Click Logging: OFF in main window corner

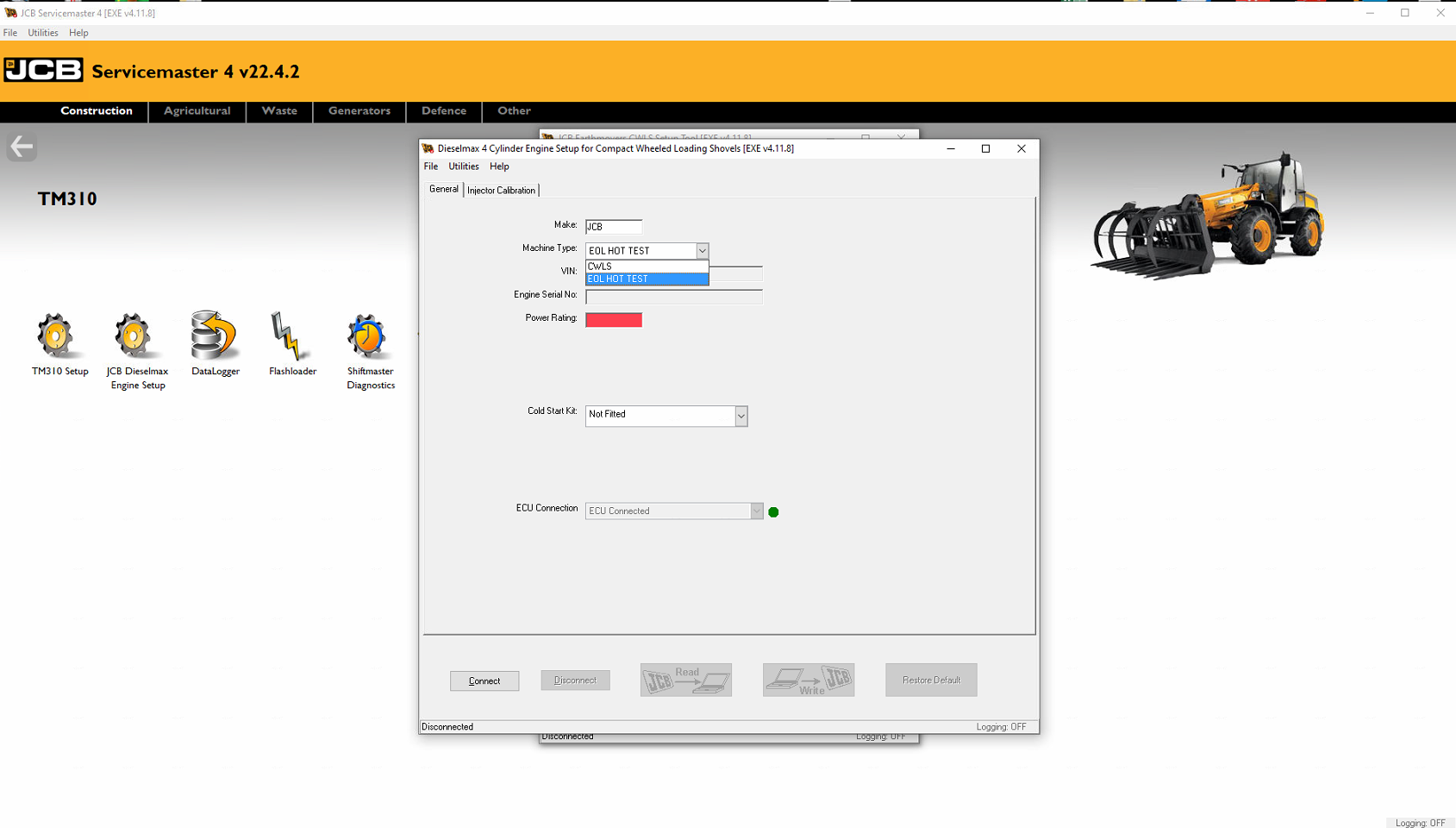(x=1420, y=823)
